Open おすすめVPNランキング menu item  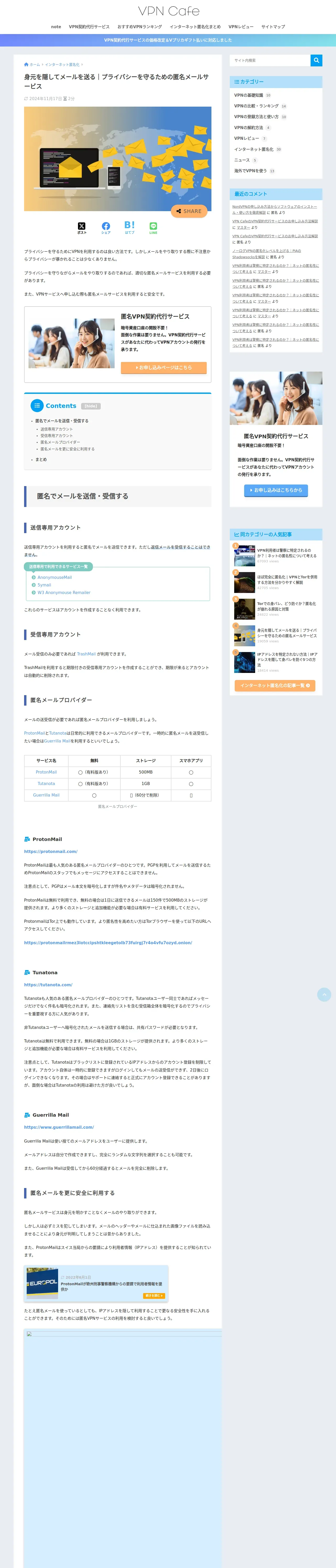[x=140, y=27]
